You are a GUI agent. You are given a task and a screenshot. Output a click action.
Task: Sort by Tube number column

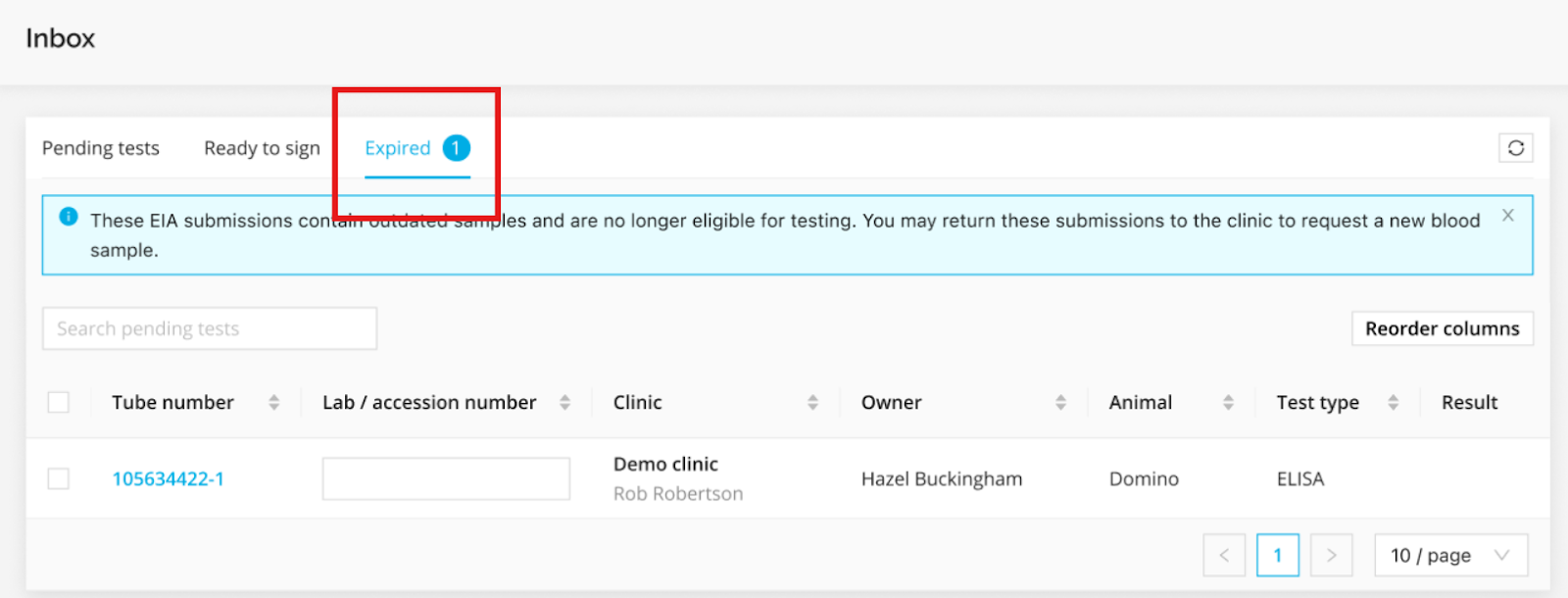[273, 403]
